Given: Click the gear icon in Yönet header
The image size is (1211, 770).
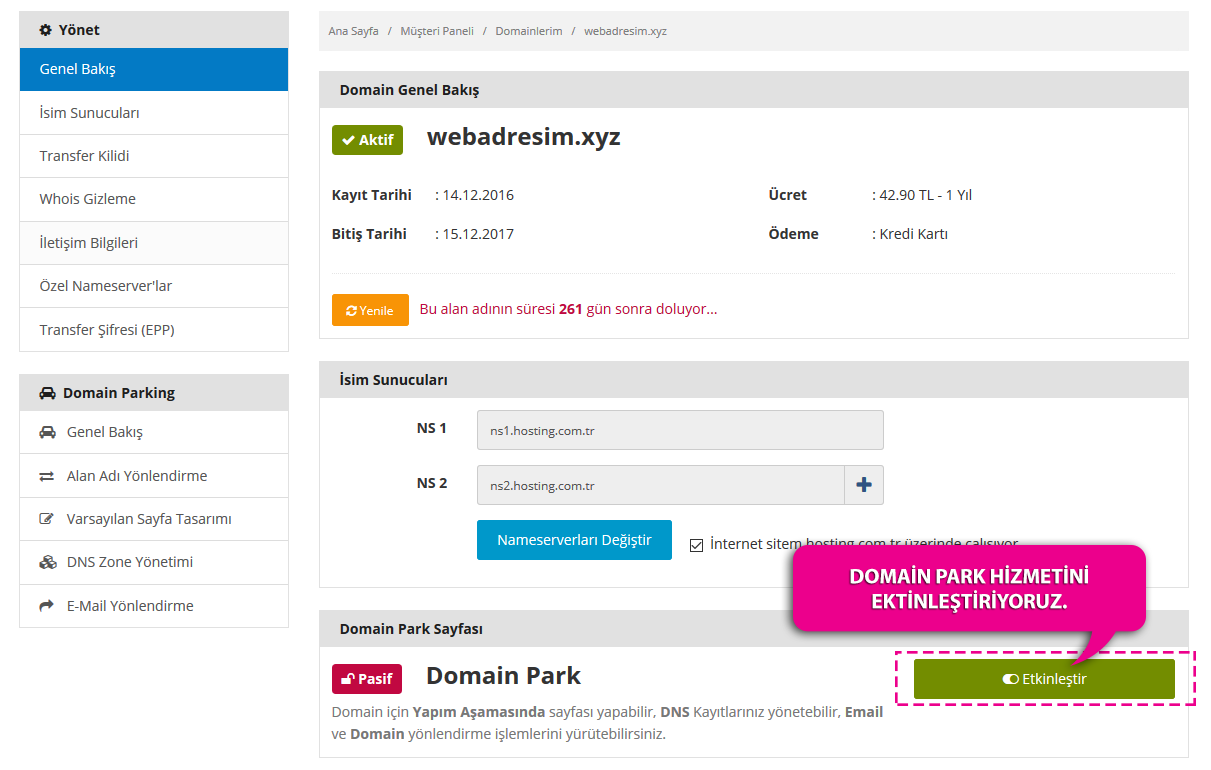Looking at the screenshot, I should (x=45, y=30).
